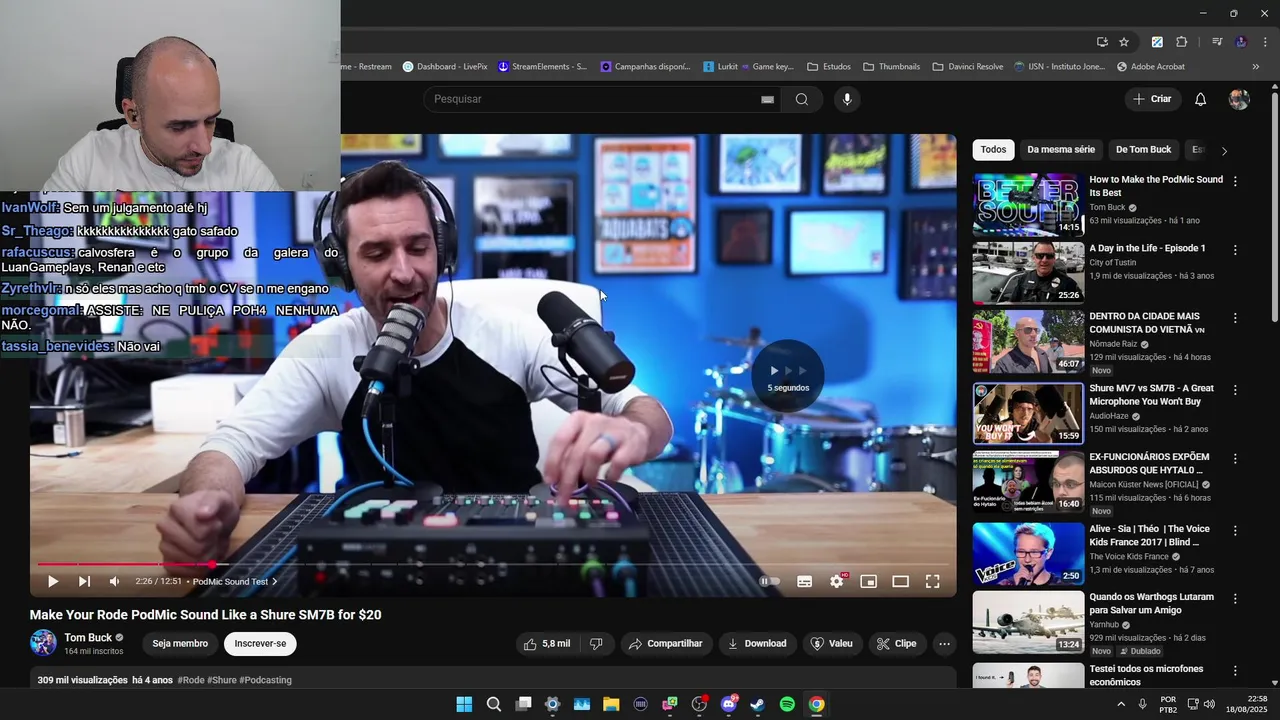Open Chrome three-dot menu

[1266, 42]
